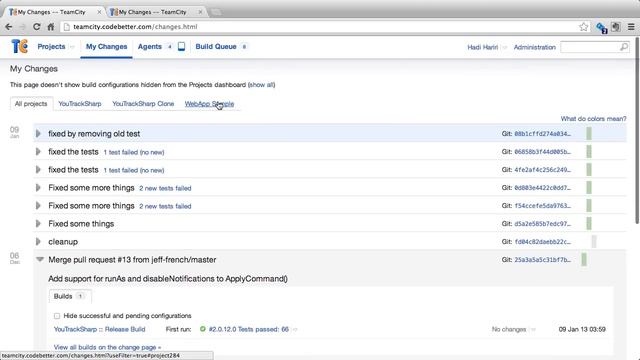
Task: Open Git revision d5a2e585b7edc97 link
Action: [x=542, y=224]
